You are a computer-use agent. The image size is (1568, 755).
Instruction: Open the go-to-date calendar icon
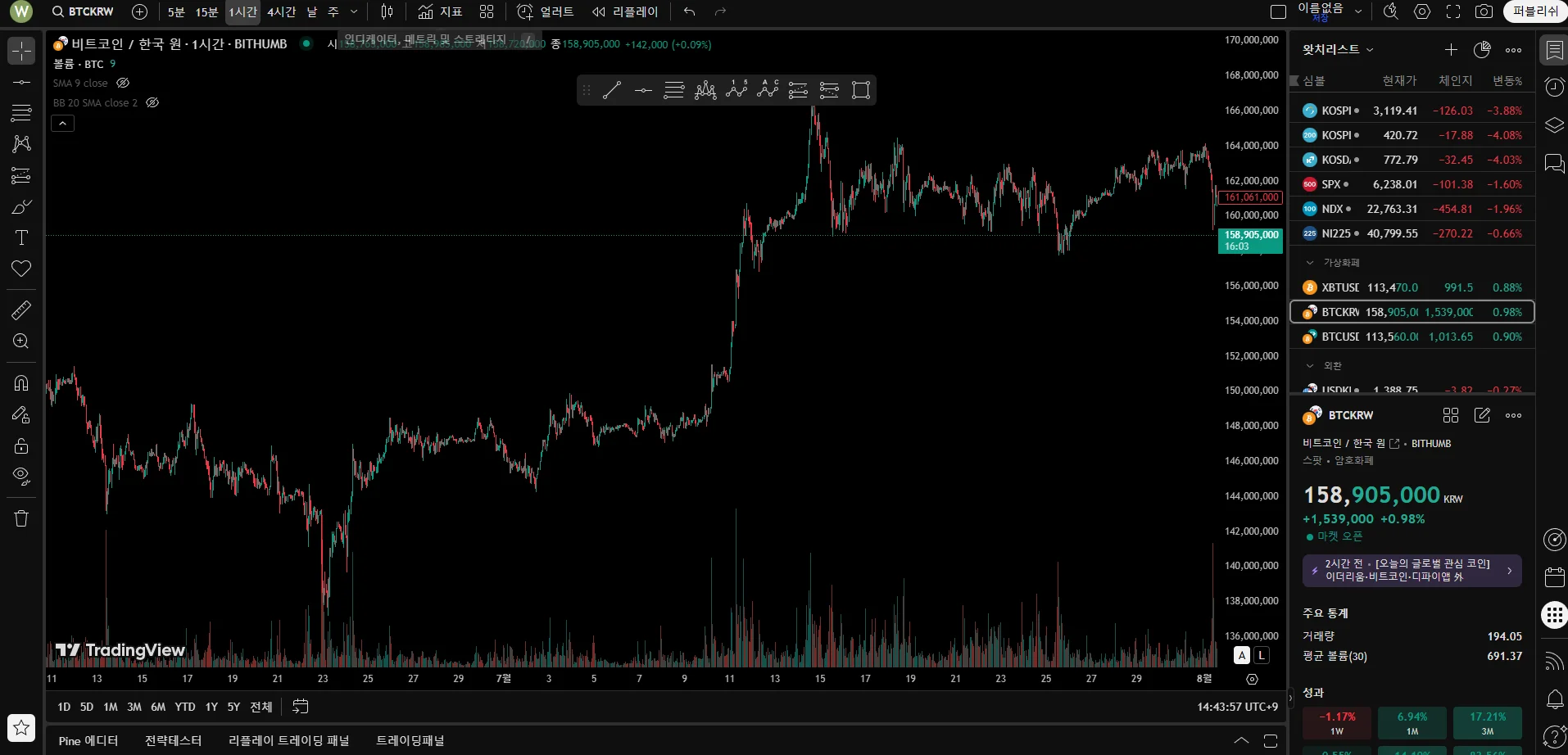[301, 707]
